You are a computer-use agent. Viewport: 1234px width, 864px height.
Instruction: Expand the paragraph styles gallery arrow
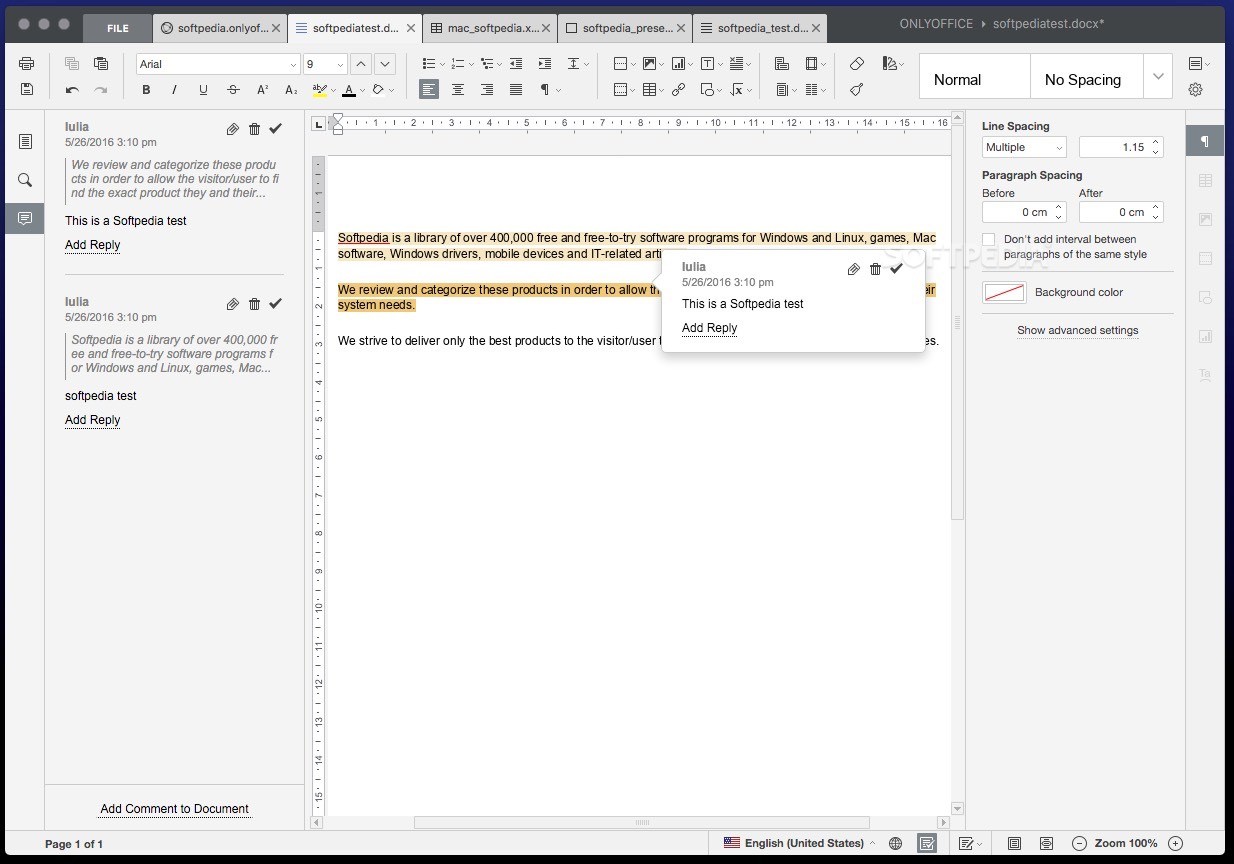coord(1158,77)
